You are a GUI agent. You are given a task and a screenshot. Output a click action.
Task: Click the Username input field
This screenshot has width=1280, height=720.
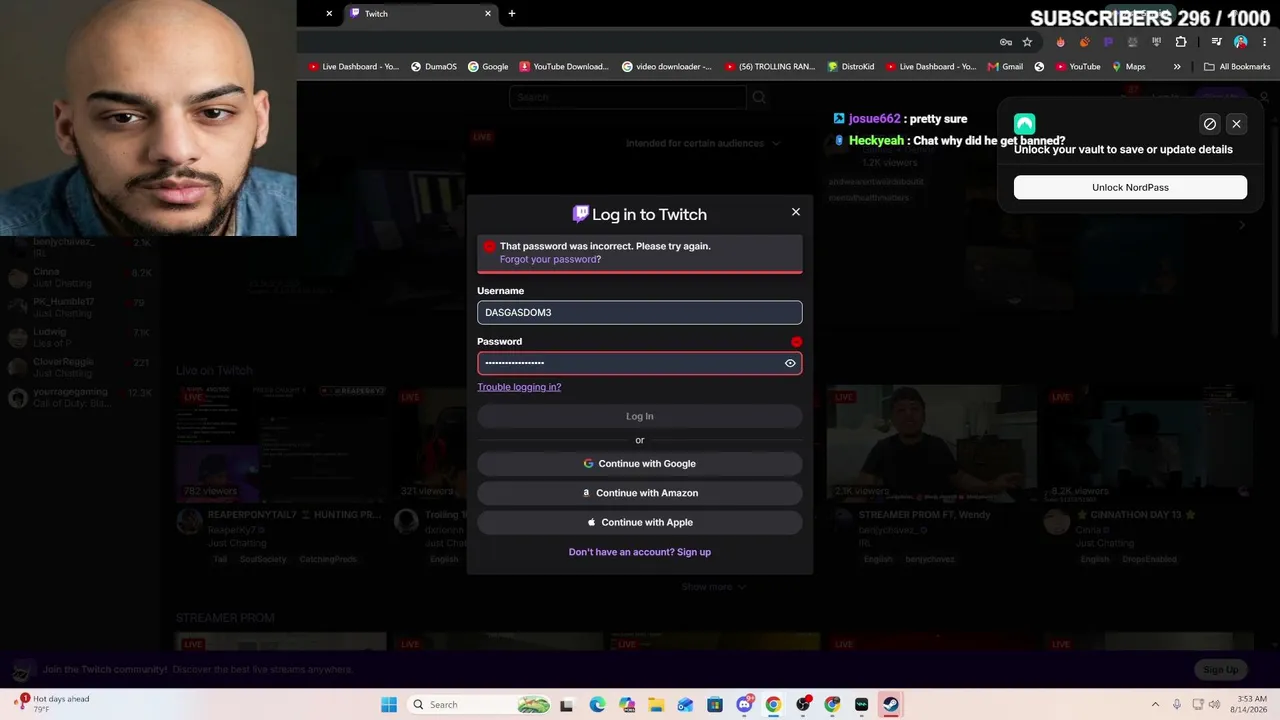tap(640, 313)
